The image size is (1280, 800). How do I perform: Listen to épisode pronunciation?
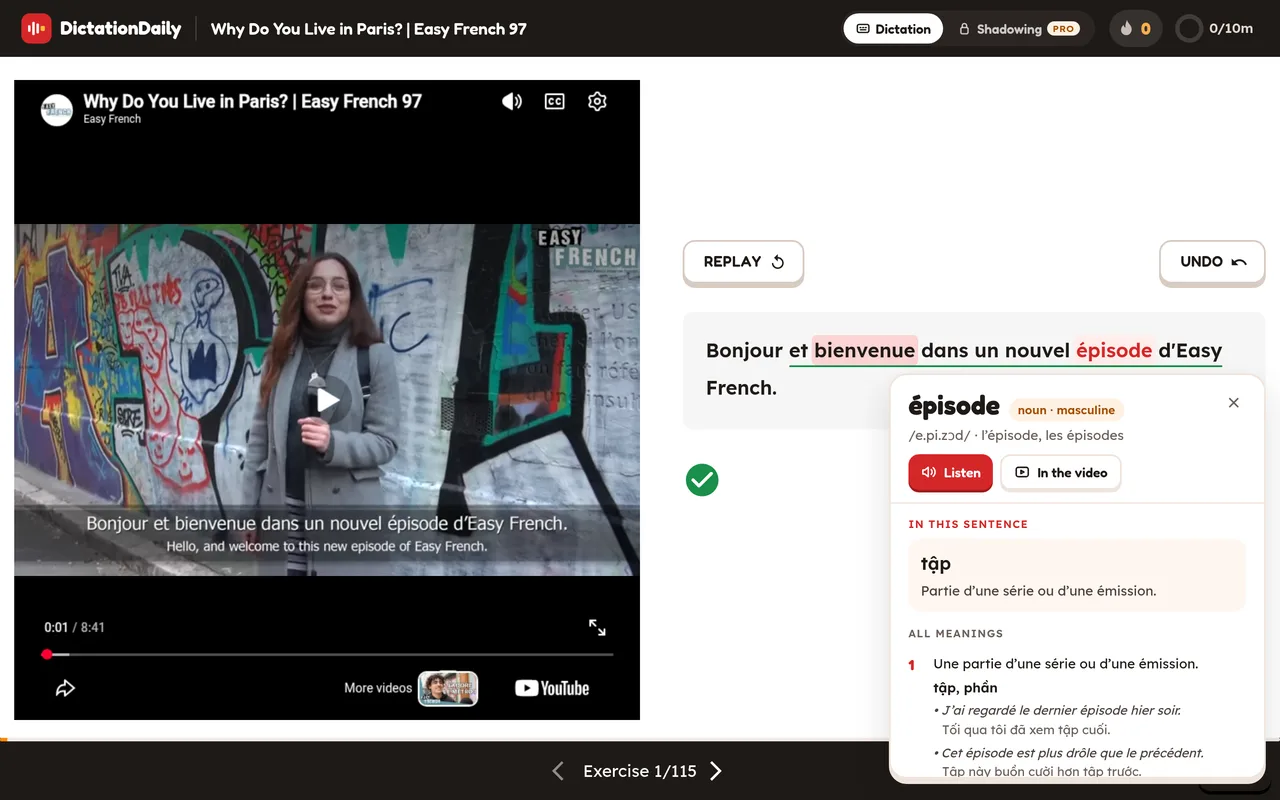950,473
